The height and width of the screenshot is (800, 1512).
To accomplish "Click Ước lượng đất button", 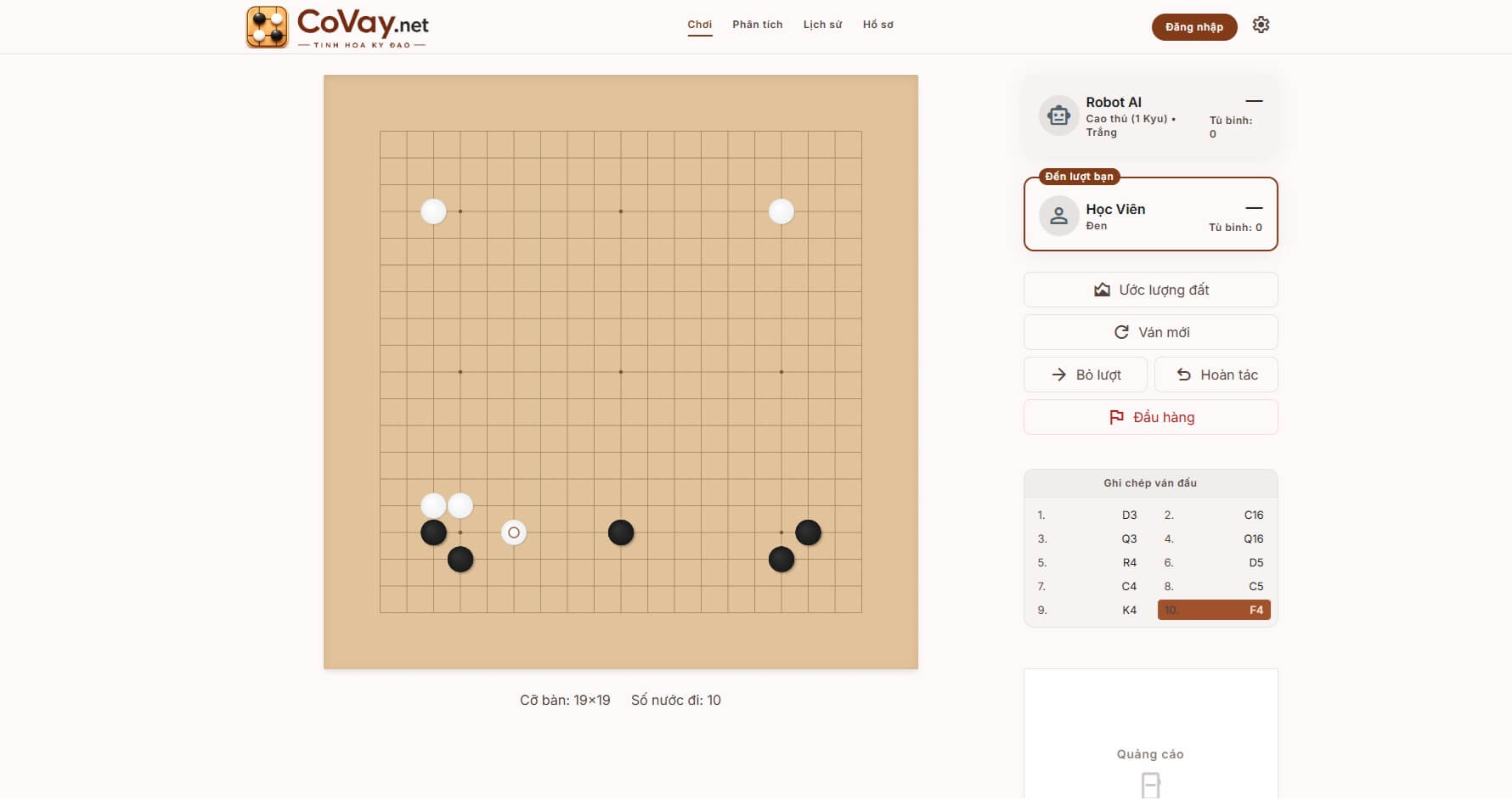I will click(x=1151, y=290).
